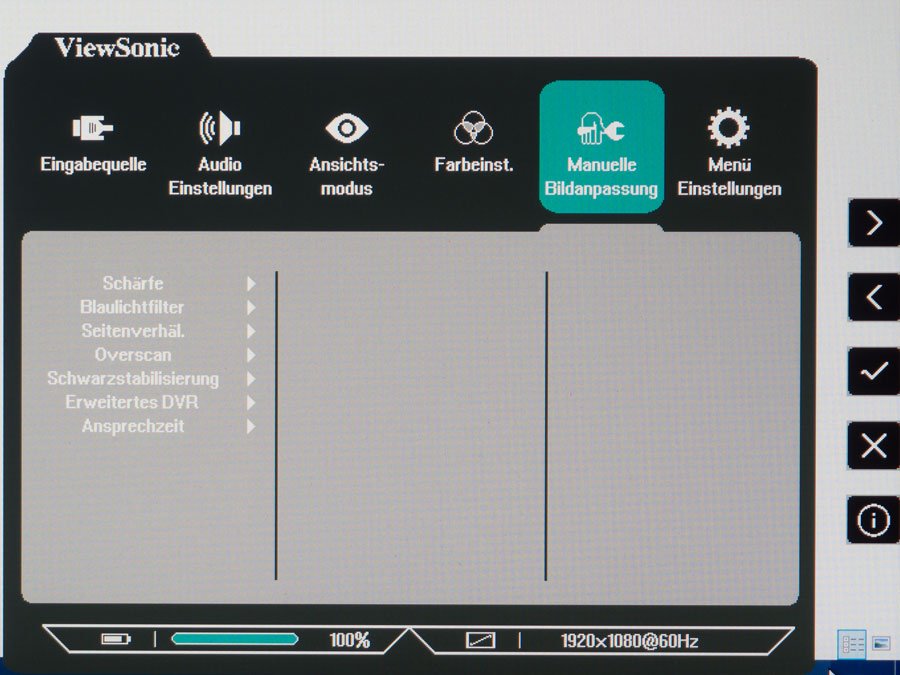Click the teal 100% progress bar
900x675 pixels.
click(234, 639)
